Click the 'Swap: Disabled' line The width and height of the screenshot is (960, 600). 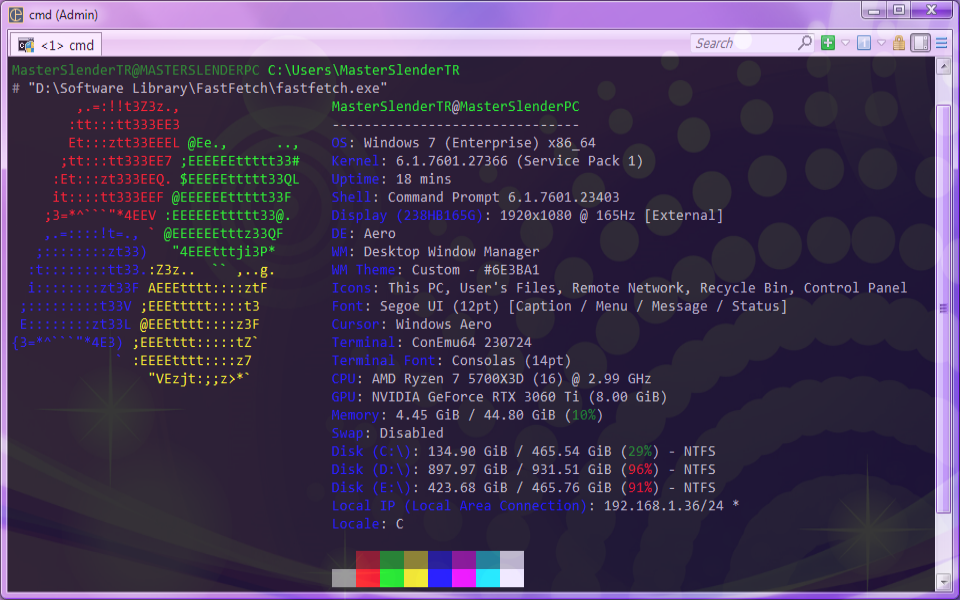(388, 433)
